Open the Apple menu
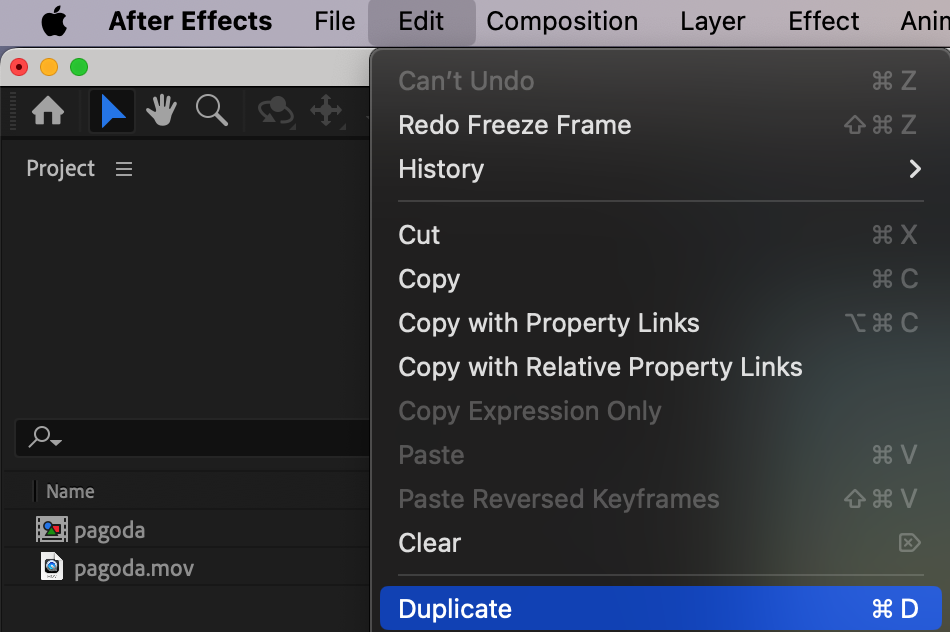The height and width of the screenshot is (632, 950). point(54,22)
